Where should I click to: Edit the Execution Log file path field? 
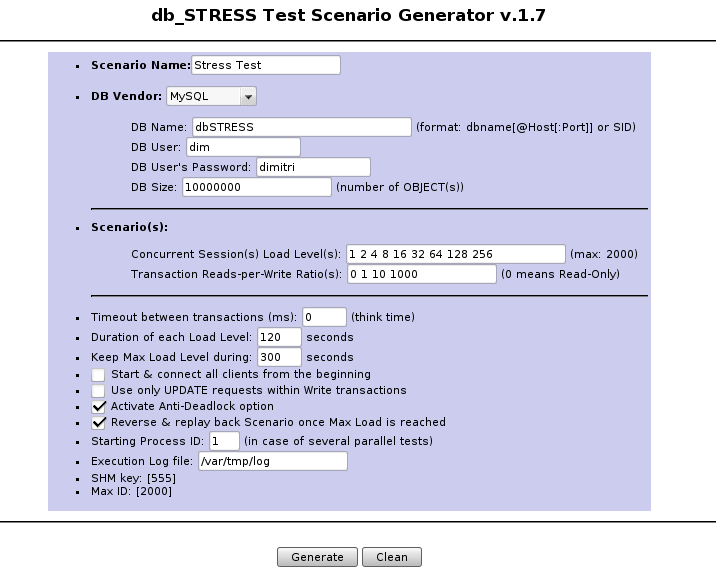[273, 461]
